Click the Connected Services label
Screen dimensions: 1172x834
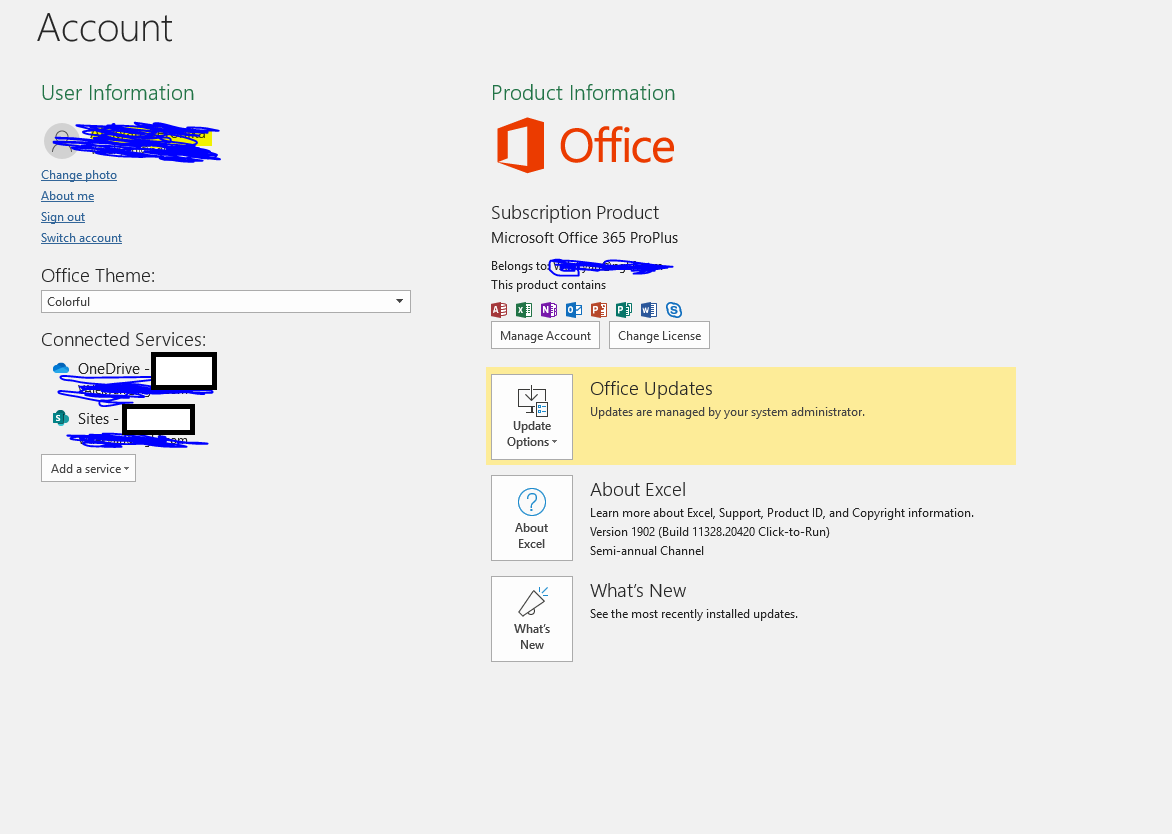(x=123, y=339)
